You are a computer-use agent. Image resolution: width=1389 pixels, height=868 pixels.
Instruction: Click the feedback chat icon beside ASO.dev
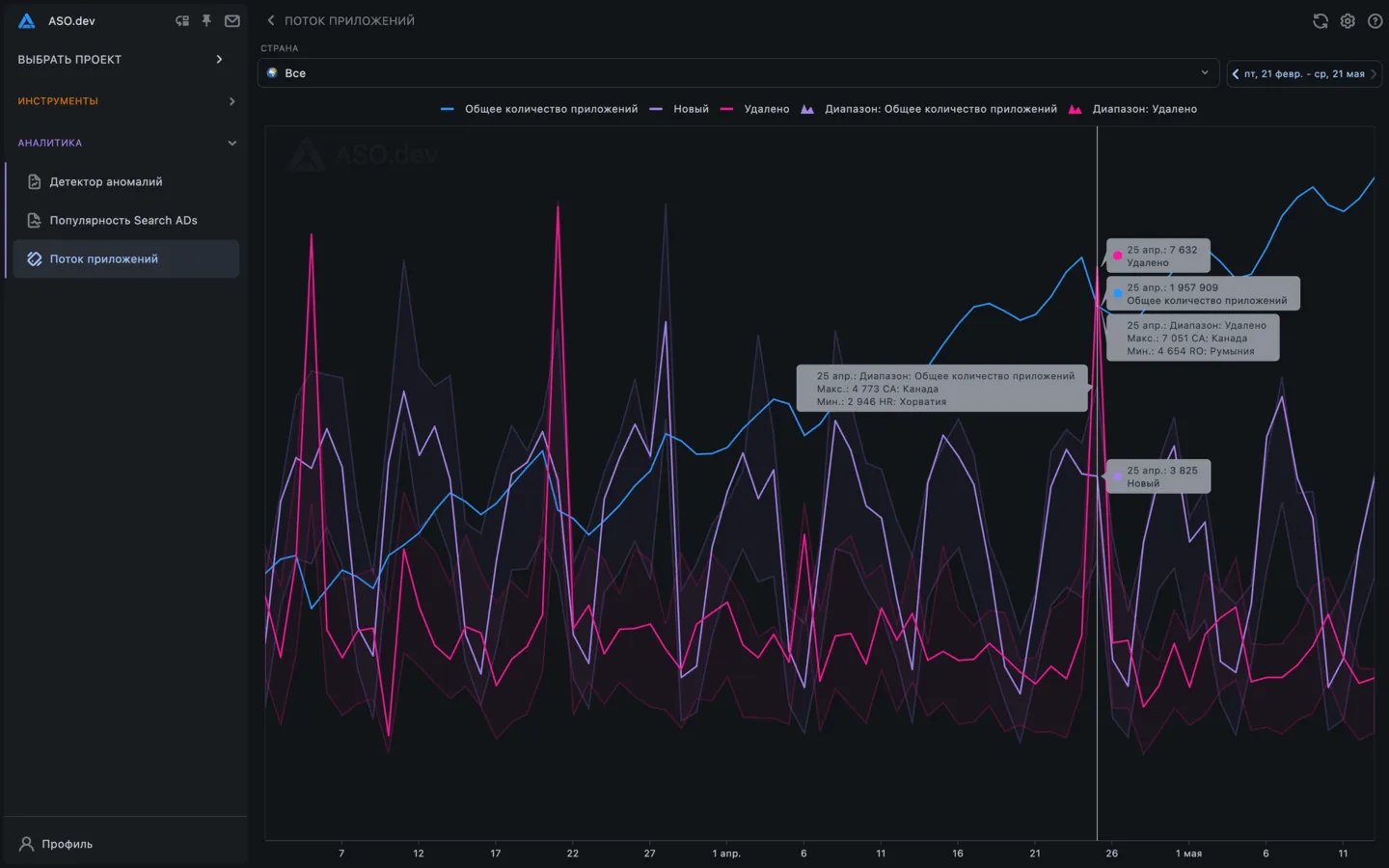(x=182, y=21)
